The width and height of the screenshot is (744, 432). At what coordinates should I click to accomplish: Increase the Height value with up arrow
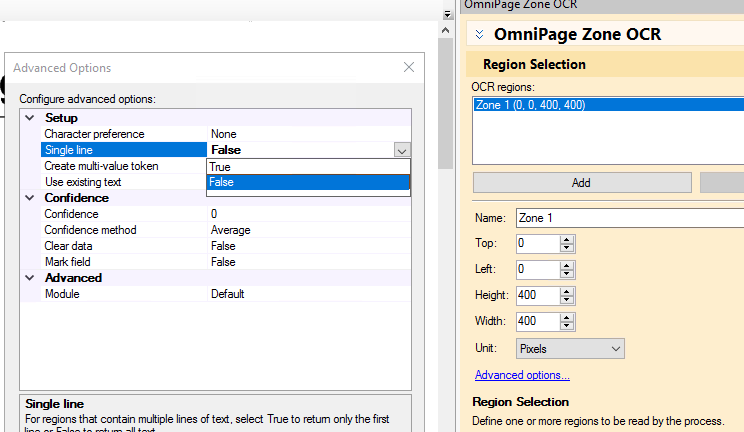(567, 291)
